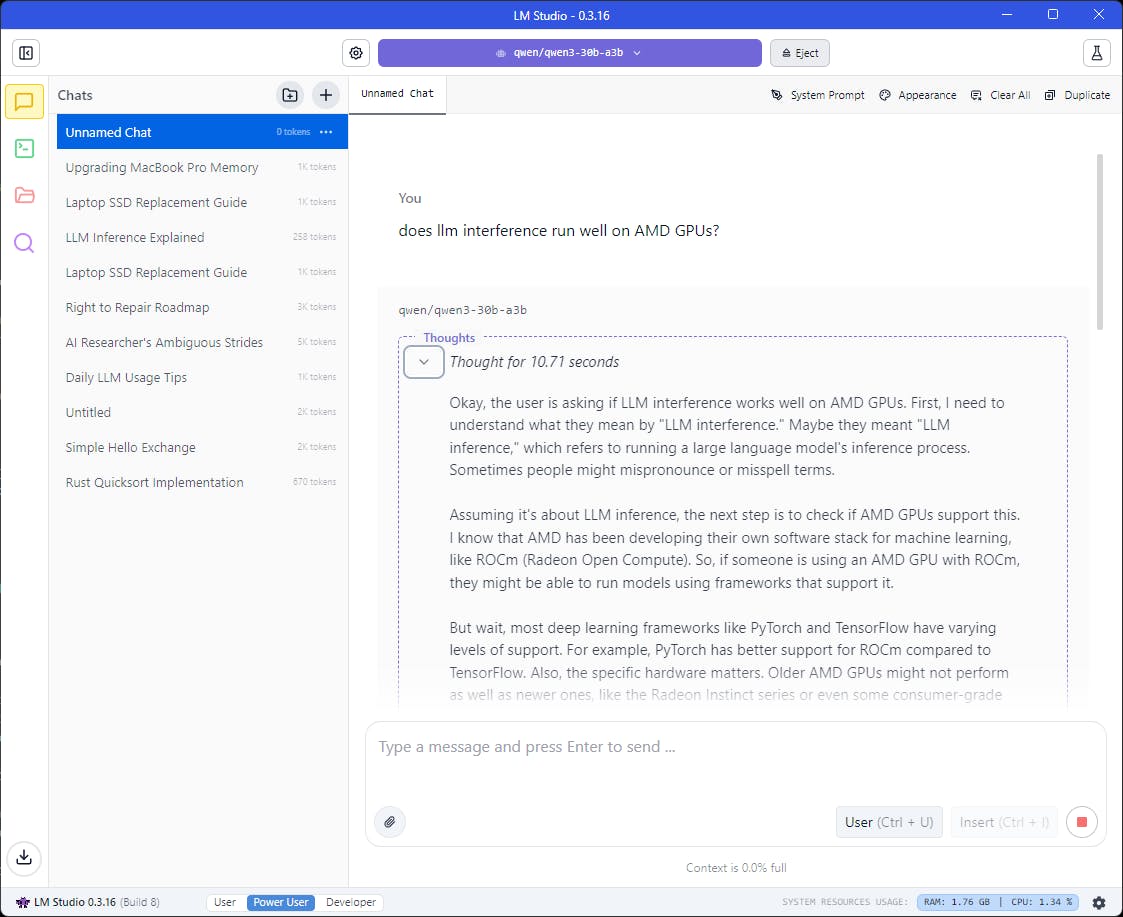This screenshot has height=917, width=1123.
Task: Select the Unnamed Chat tab
Action: (x=397, y=94)
